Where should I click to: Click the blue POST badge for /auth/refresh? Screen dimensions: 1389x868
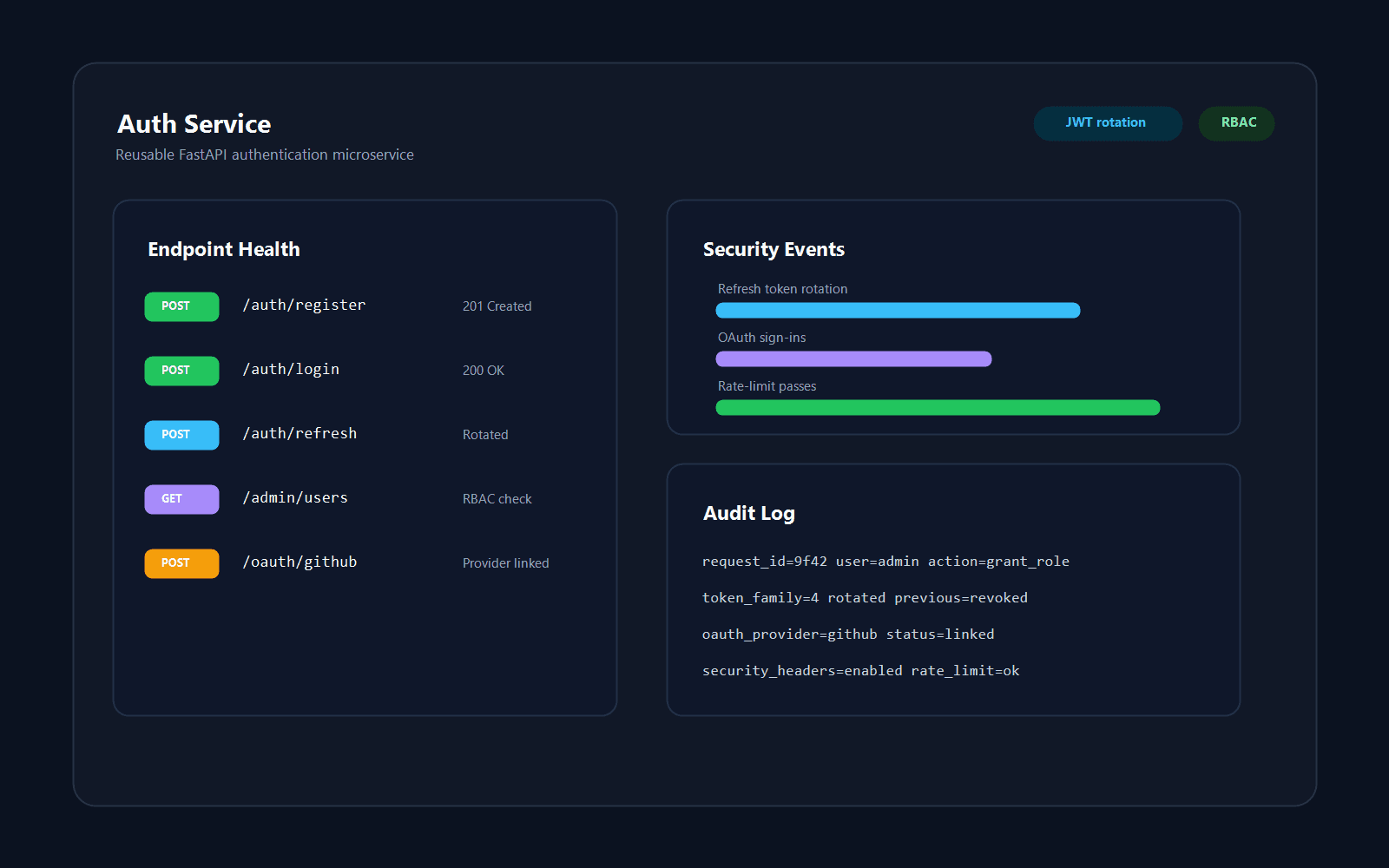click(181, 435)
